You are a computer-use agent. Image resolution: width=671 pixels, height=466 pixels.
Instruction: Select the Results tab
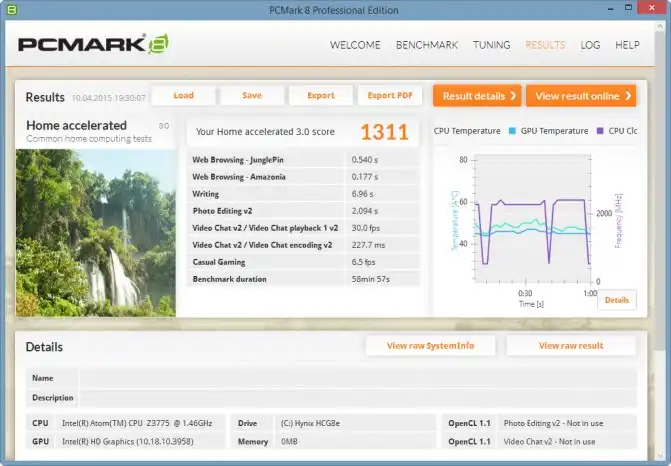545,45
